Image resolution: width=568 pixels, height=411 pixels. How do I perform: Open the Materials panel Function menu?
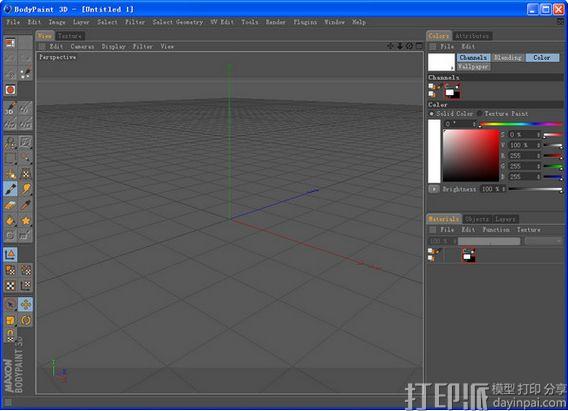click(x=496, y=230)
